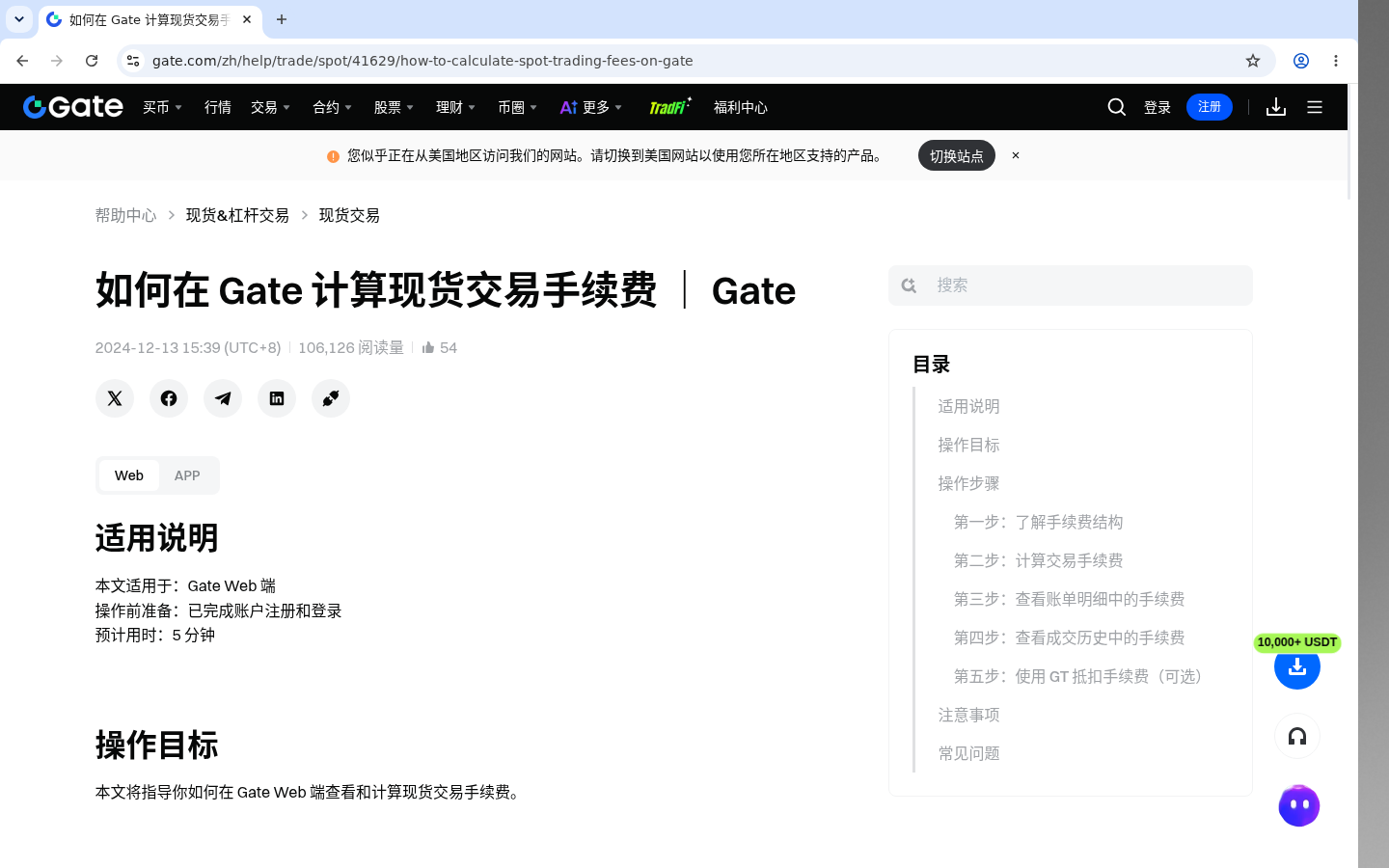The height and width of the screenshot is (868, 1389).
Task: Click the page vertical scrollbar
Action: point(1349,143)
